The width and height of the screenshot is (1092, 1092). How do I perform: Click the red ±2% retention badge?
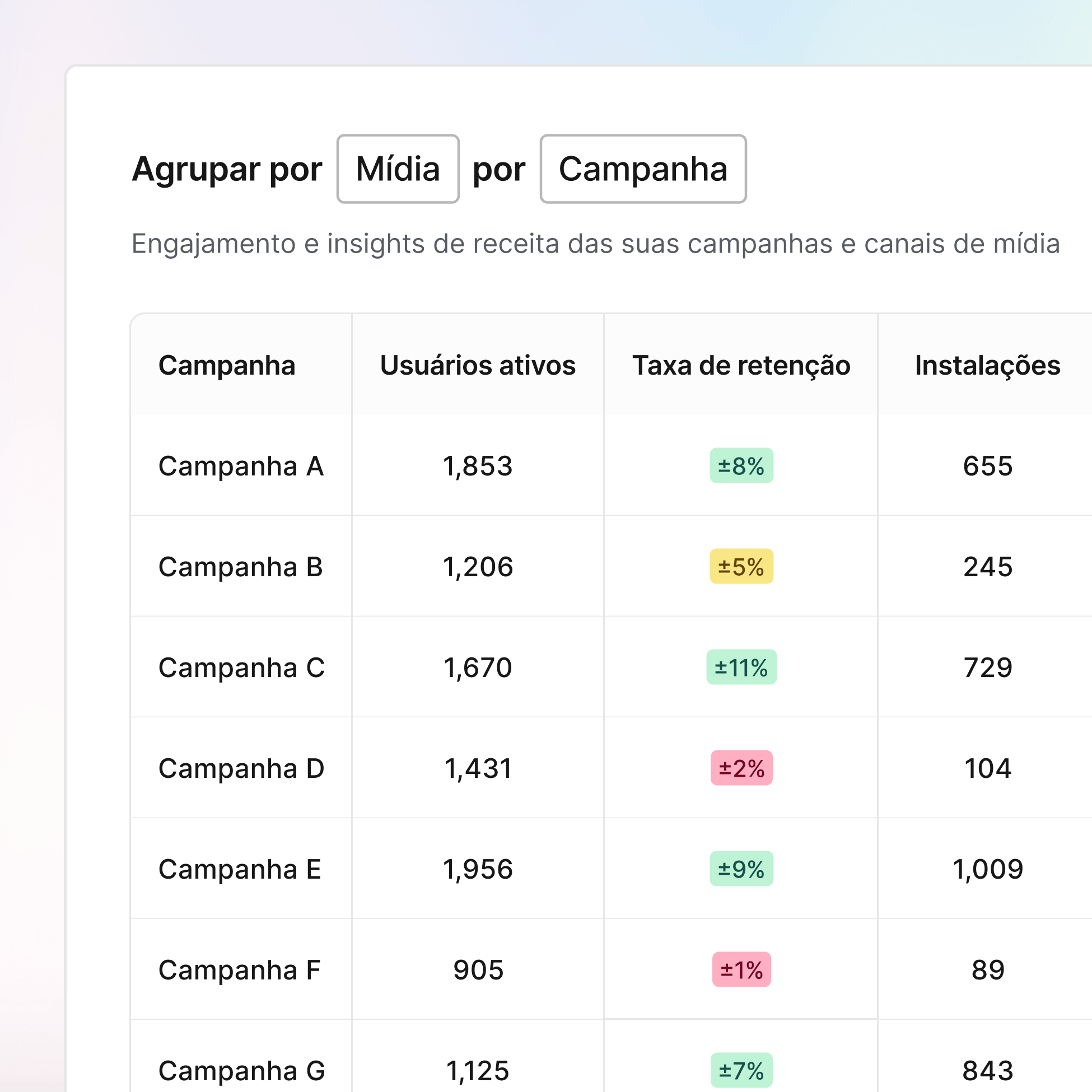point(741,768)
